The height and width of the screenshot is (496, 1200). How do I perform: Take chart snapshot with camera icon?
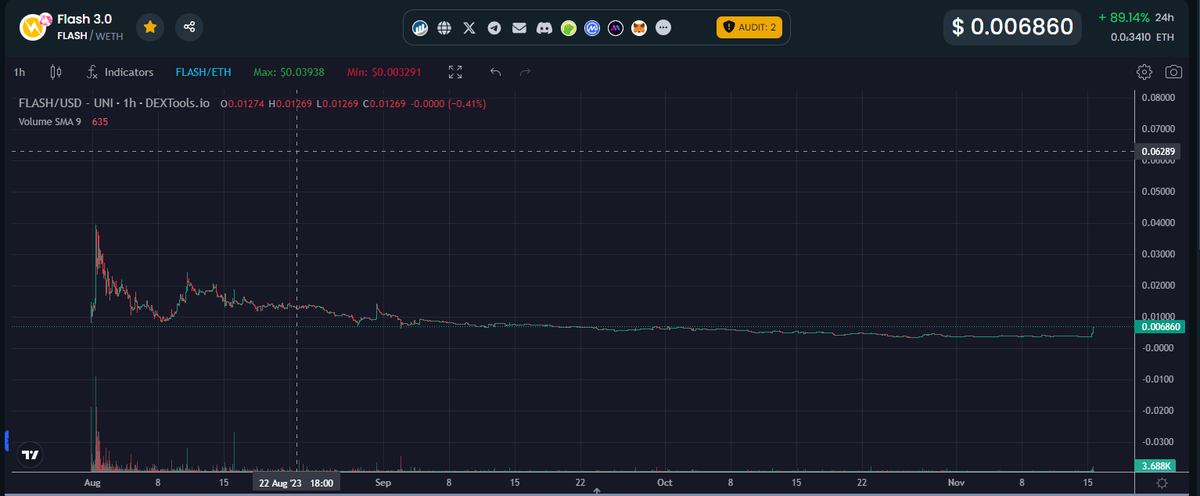[x=1173, y=72]
